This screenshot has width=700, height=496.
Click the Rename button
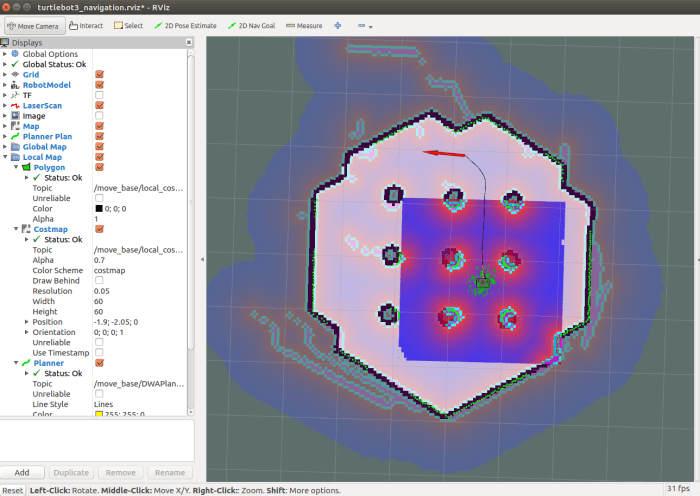[170, 472]
